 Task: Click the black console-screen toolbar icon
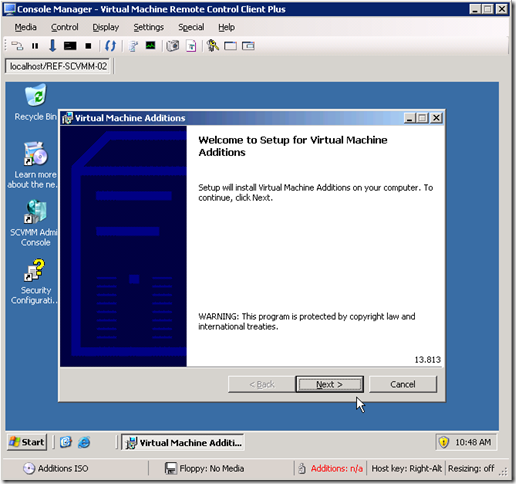click(70, 46)
